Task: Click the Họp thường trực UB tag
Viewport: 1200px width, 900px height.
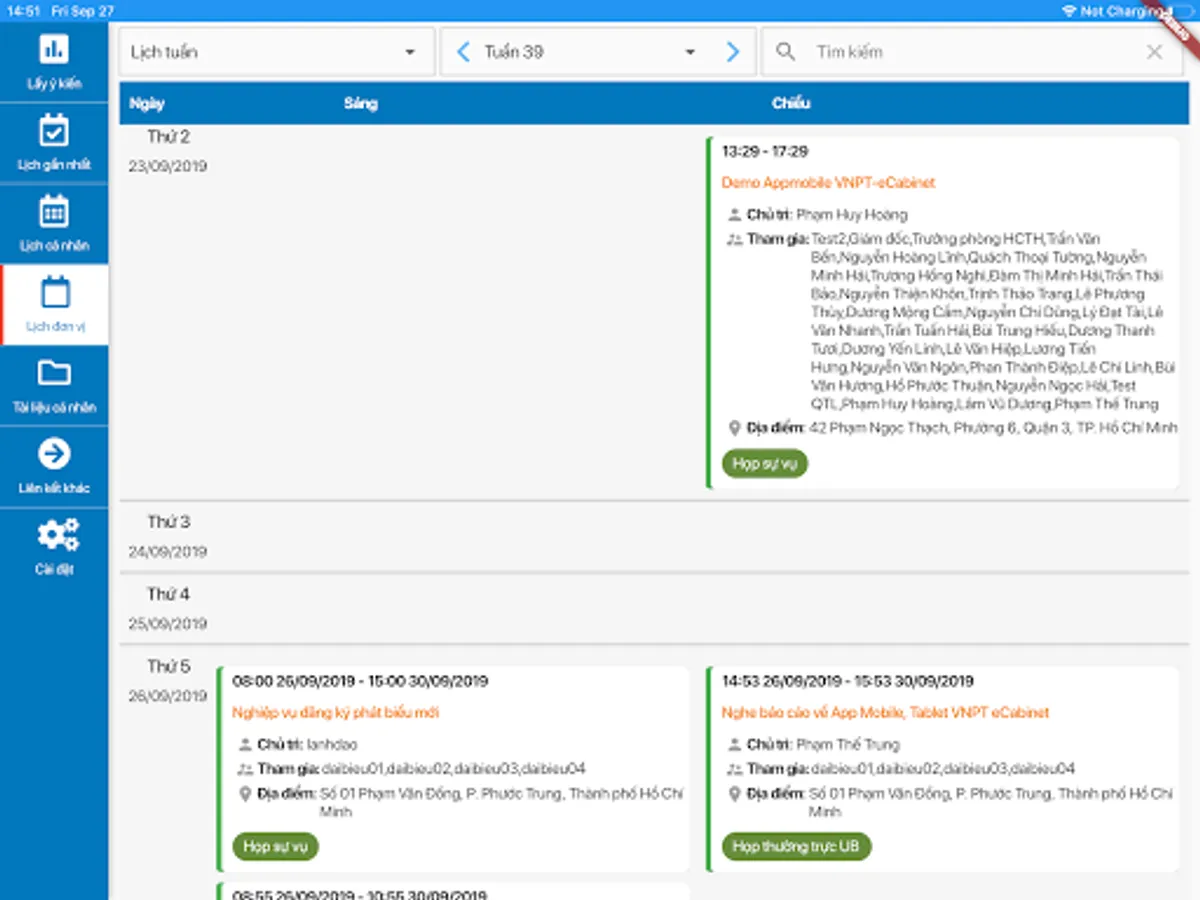Action: [x=796, y=847]
